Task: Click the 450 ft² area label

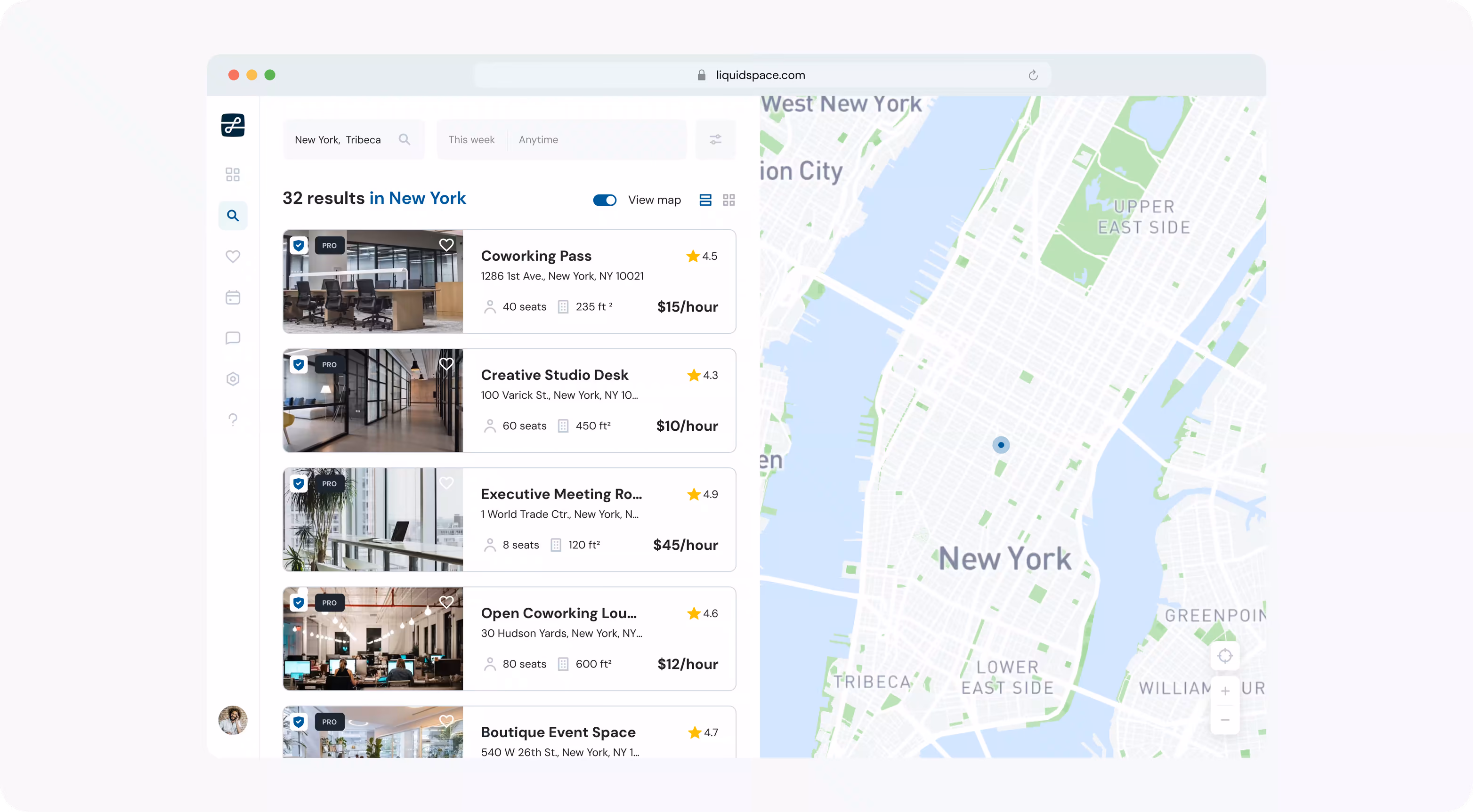Action: pos(593,426)
